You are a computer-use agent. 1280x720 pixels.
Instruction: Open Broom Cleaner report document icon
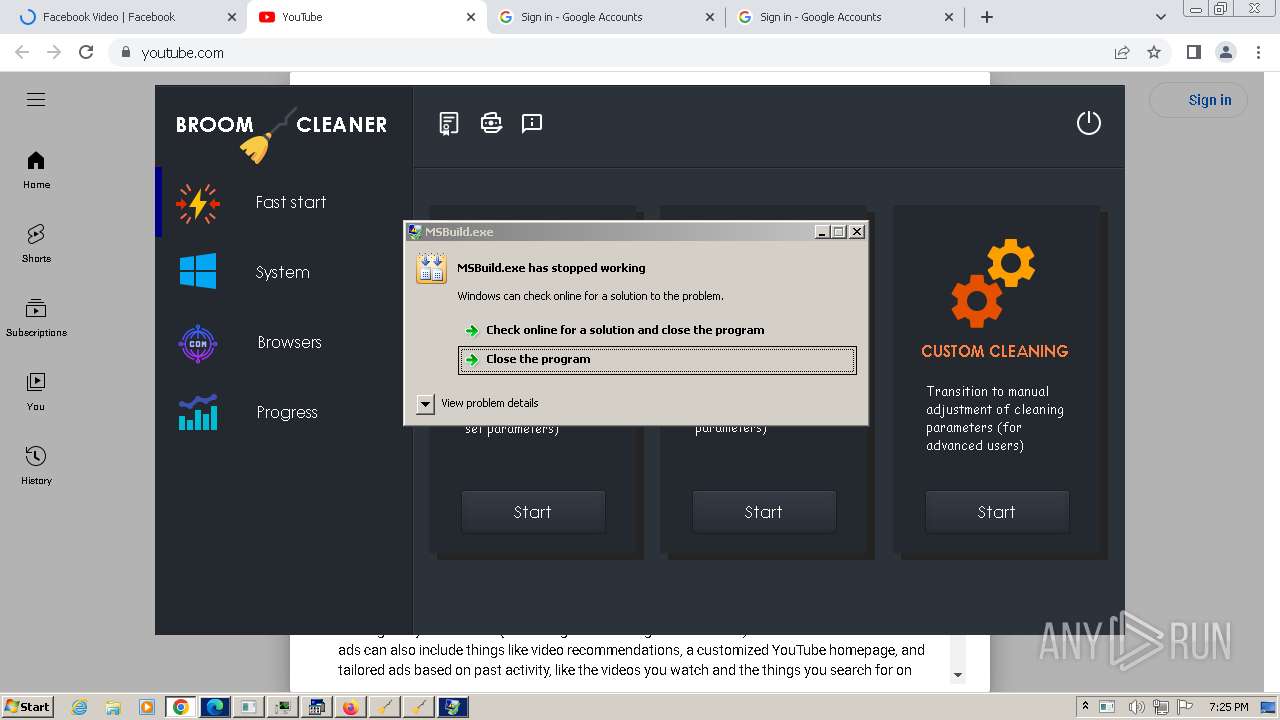449,123
